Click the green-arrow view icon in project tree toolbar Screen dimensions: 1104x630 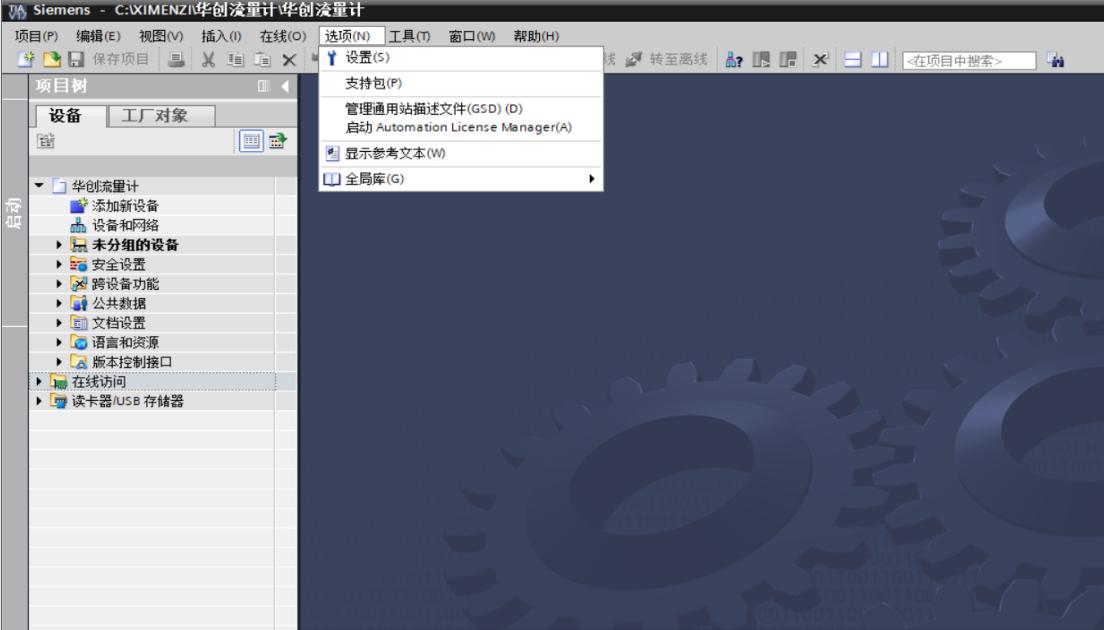pyautogui.click(x=277, y=141)
